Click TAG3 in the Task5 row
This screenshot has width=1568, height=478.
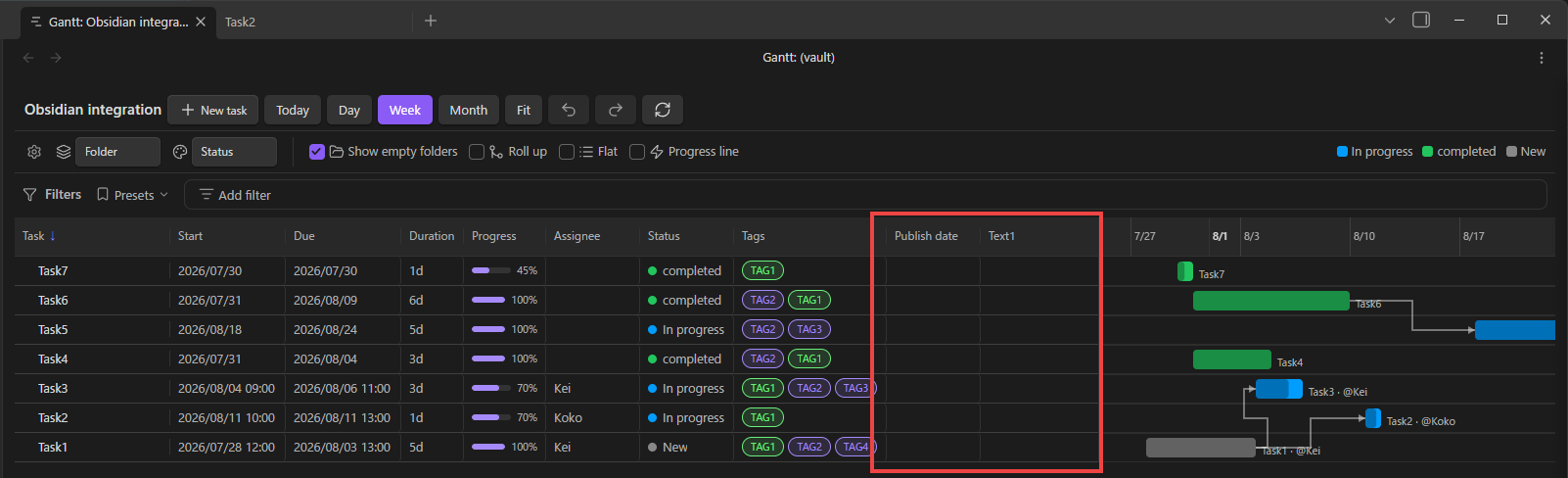[809, 329]
